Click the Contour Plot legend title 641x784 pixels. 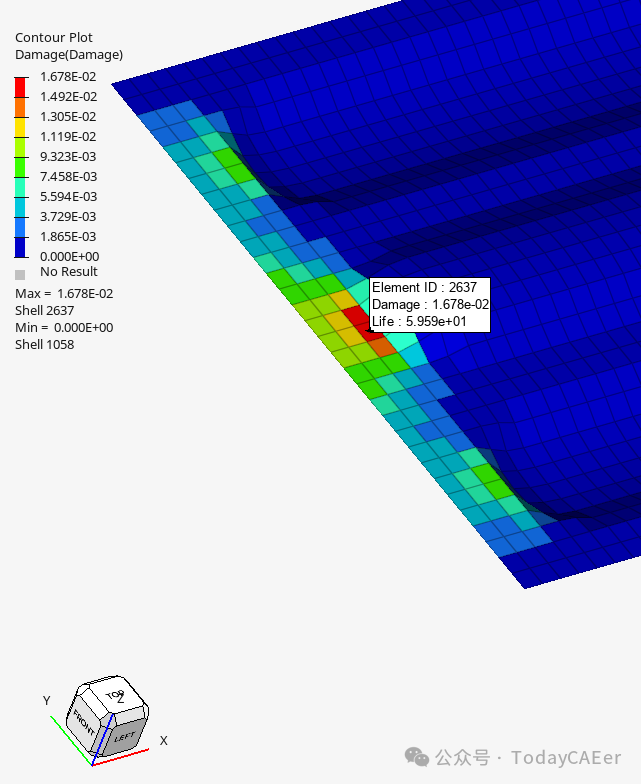click(54, 38)
